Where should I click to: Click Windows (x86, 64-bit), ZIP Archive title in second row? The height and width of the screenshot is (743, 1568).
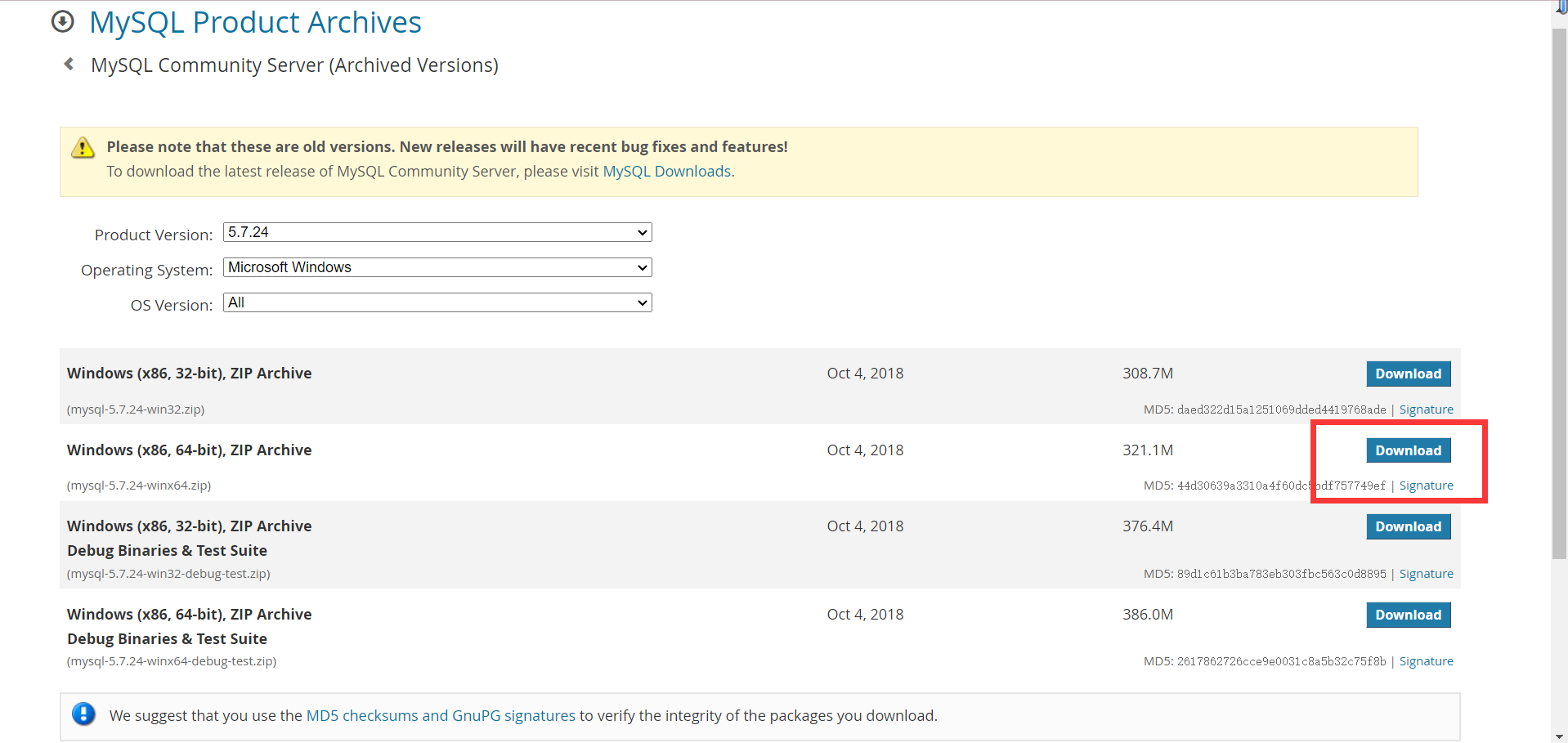pyautogui.click(x=190, y=450)
